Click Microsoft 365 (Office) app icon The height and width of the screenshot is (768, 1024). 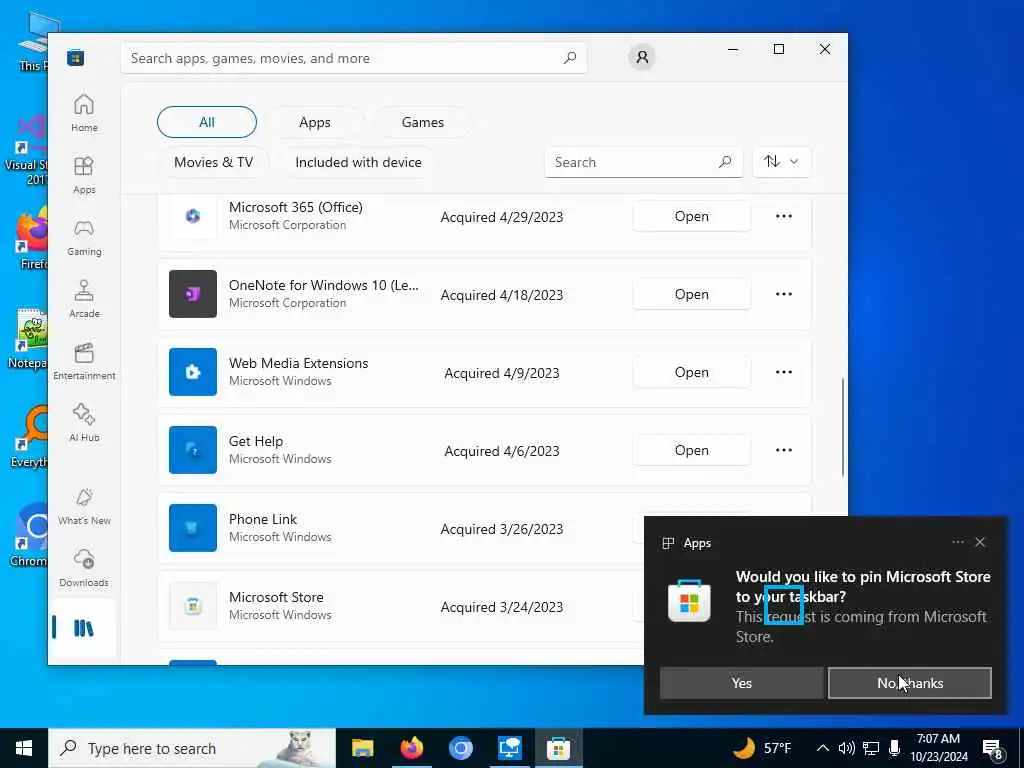pos(193,216)
